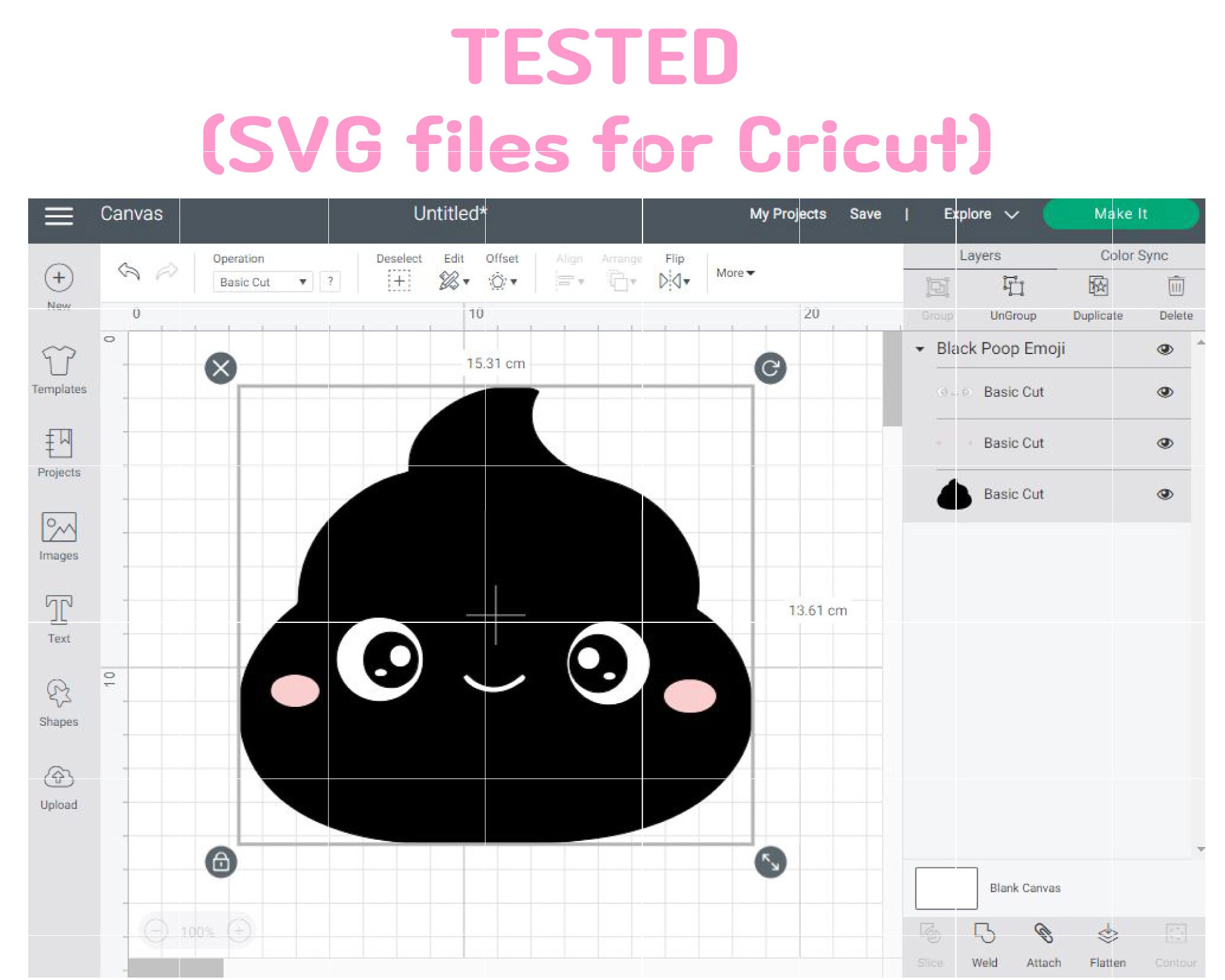This screenshot has width=1225, height=980.
Task: Open the More dropdown in the toolbar
Action: tap(734, 273)
